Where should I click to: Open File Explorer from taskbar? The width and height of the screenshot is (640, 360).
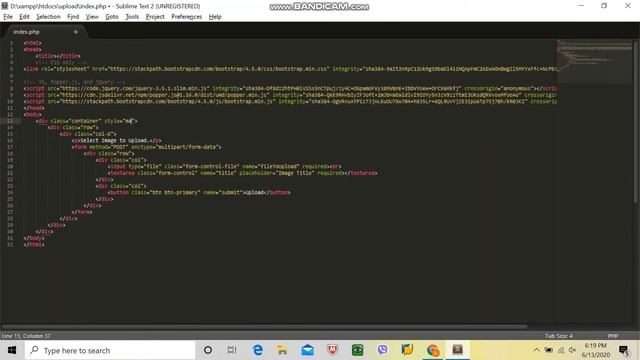(282, 350)
